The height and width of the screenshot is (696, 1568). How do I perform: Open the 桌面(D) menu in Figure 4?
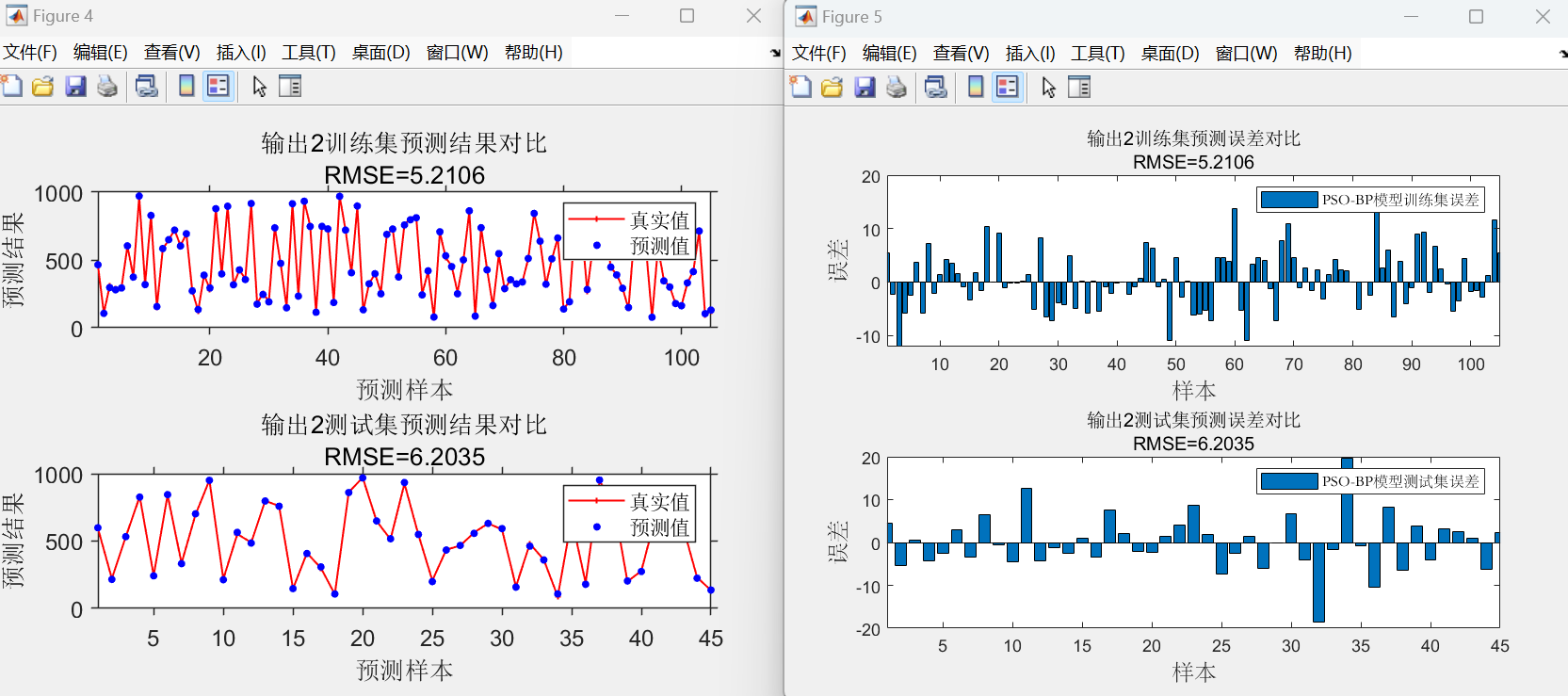point(381,53)
